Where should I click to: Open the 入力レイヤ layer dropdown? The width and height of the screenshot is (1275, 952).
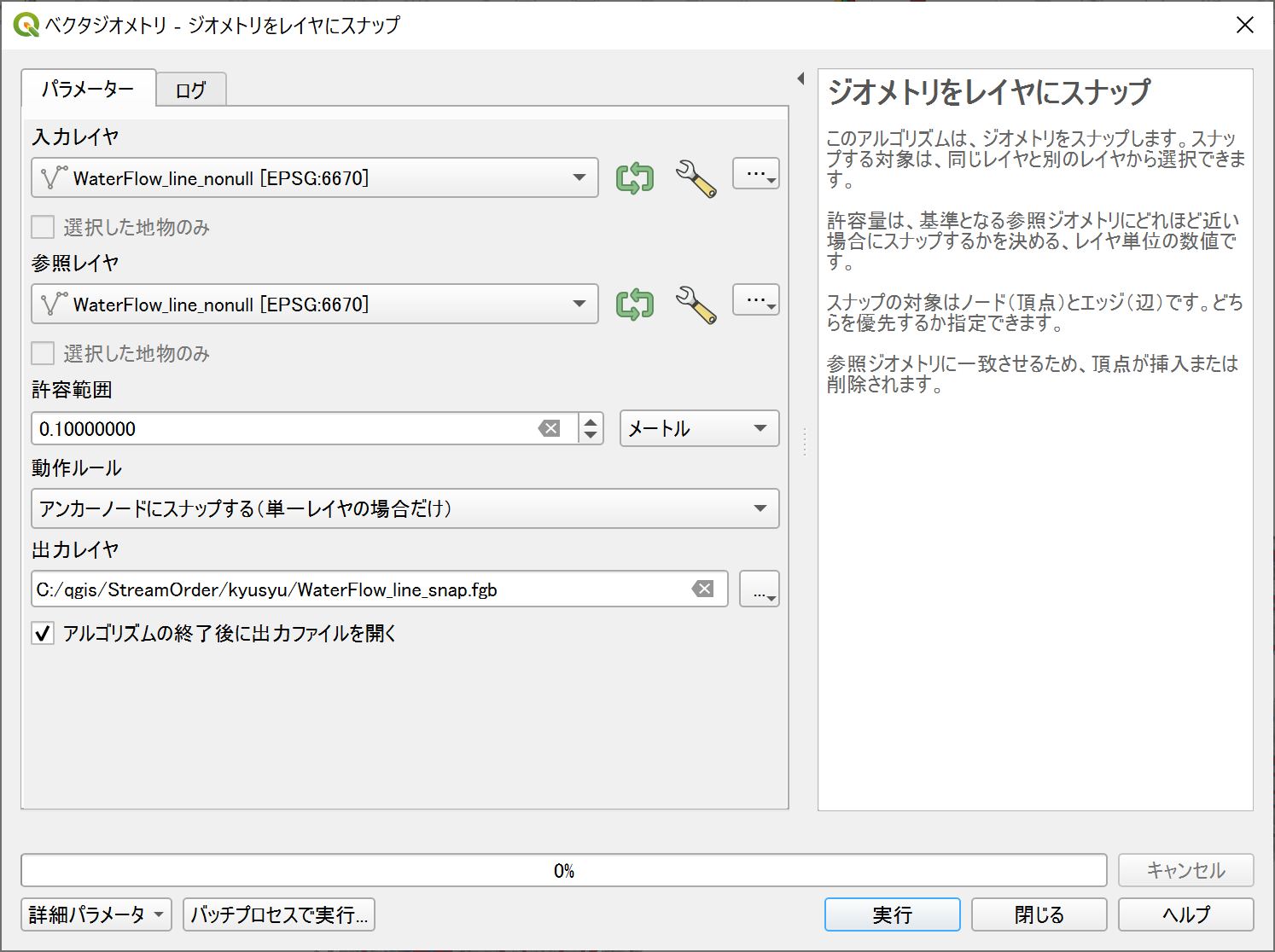point(315,178)
